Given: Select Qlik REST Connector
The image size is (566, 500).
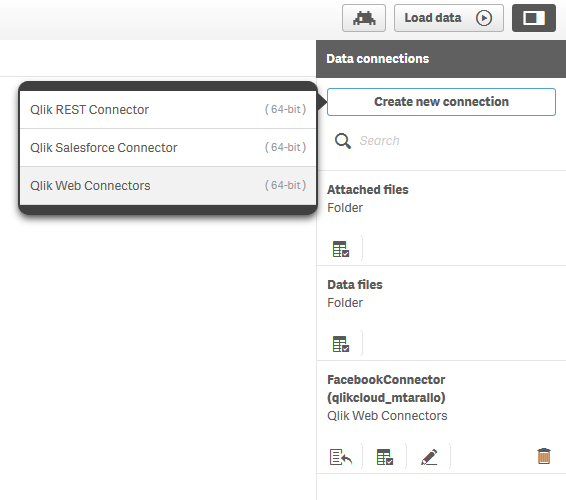Looking at the screenshot, I should 168,109.
